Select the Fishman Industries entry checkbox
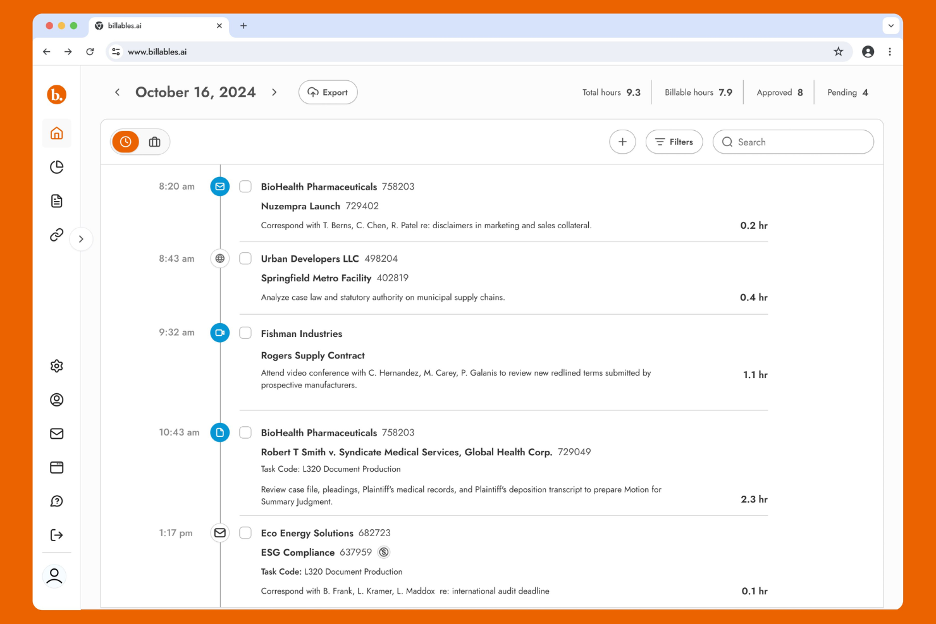936x624 pixels. coord(245,332)
